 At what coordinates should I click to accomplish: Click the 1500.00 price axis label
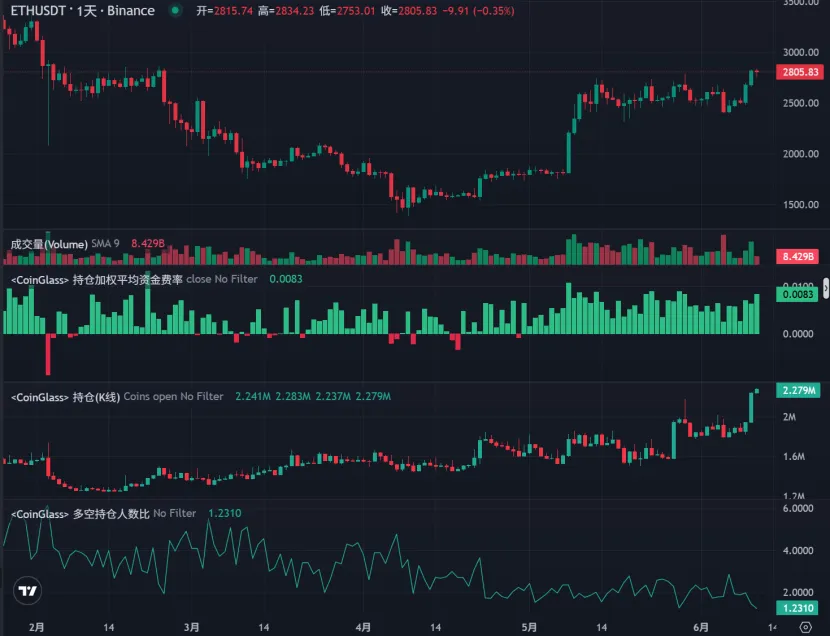[800, 204]
